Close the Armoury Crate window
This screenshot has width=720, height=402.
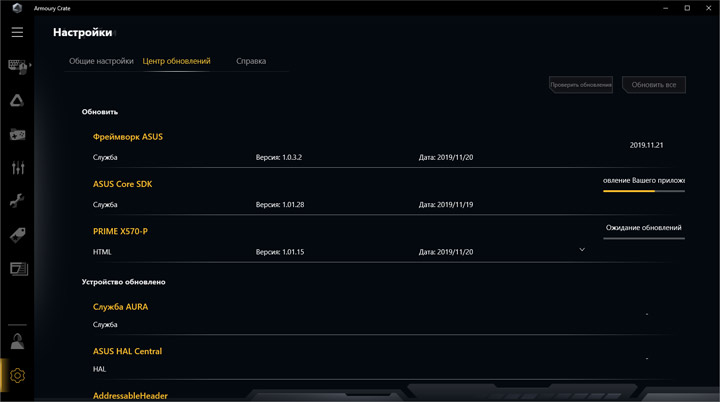click(709, 8)
